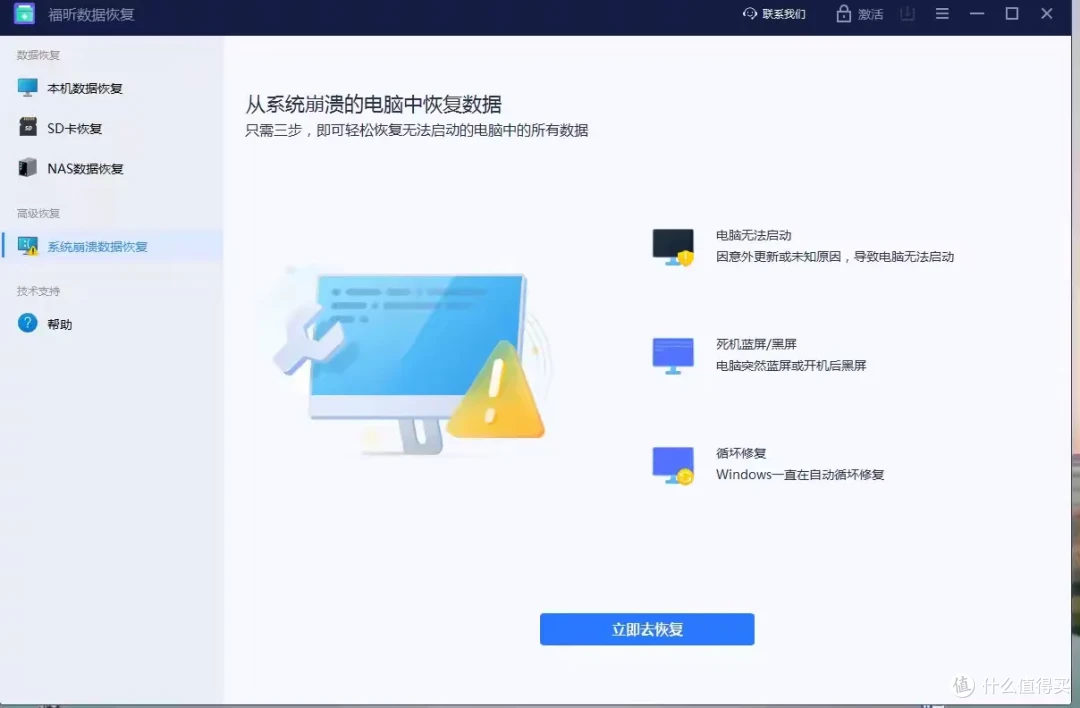Image resolution: width=1080 pixels, height=708 pixels.
Task: Click the SD card icon
Action: [28, 127]
